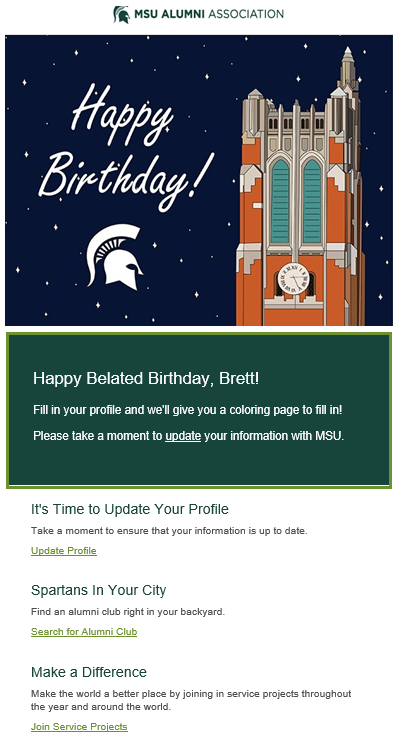This screenshot has height=756, width=398.
Task: Open the Update Profile link
Action: (64, 551)
